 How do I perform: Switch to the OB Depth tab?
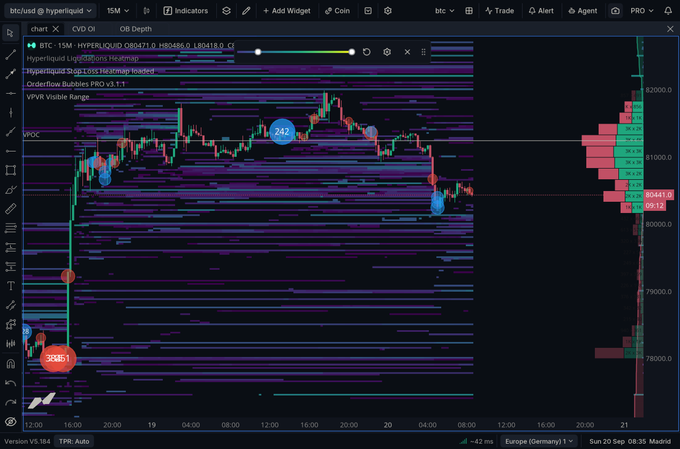[136, 29]
